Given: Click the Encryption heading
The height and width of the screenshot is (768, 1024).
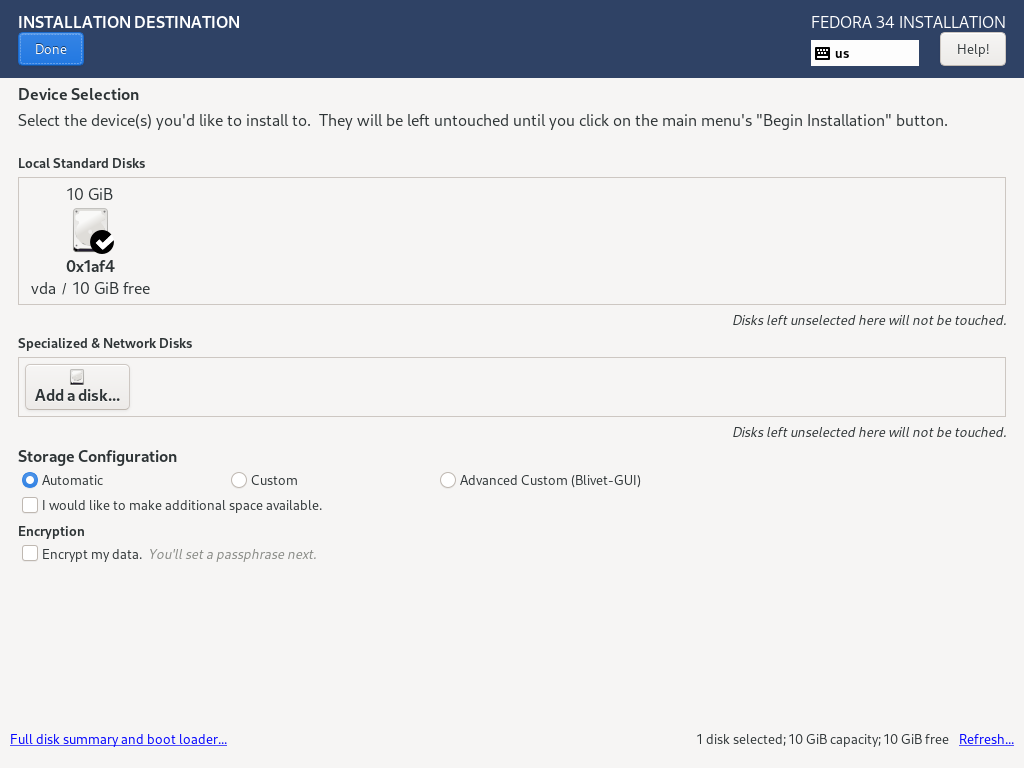Looking at the screenshot, I should 52,532.
